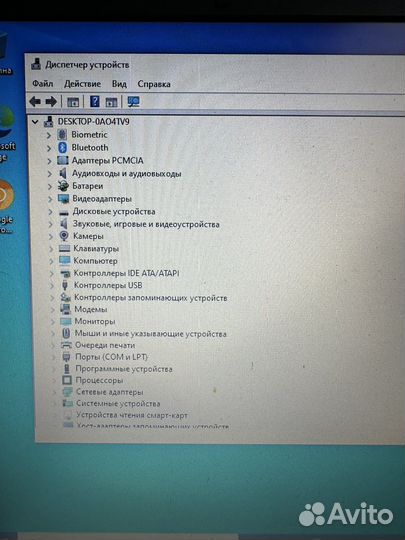The width and height of the screenshot is (405, 540).
Task: Click the Клавиатуры keyboard icon
Action: (x=64, y=248)
